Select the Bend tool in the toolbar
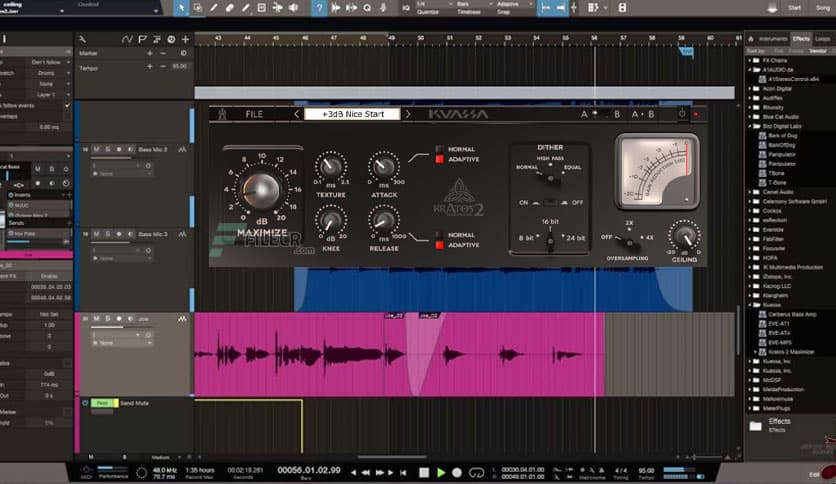Image resolution: width=836 pixels, height=484 pixels. 277,8
